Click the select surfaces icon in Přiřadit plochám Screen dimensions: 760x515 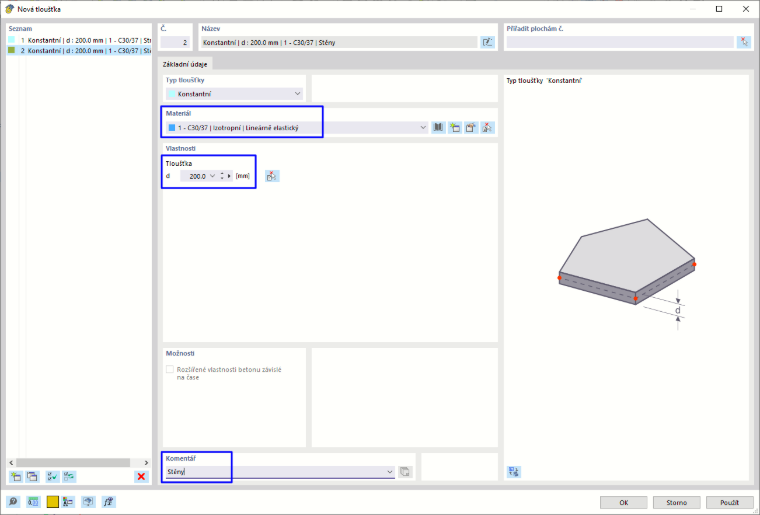point(744,43)
